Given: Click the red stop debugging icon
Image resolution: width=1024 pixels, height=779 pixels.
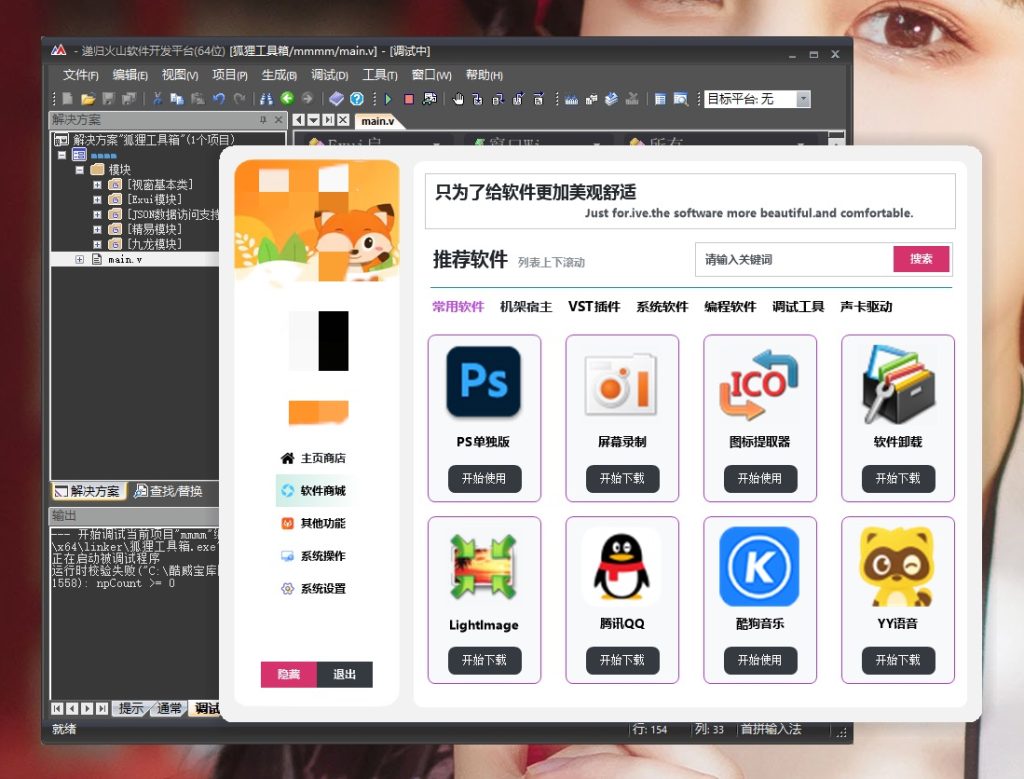Looking at the screenshot, I should click(x=409, y=99).
